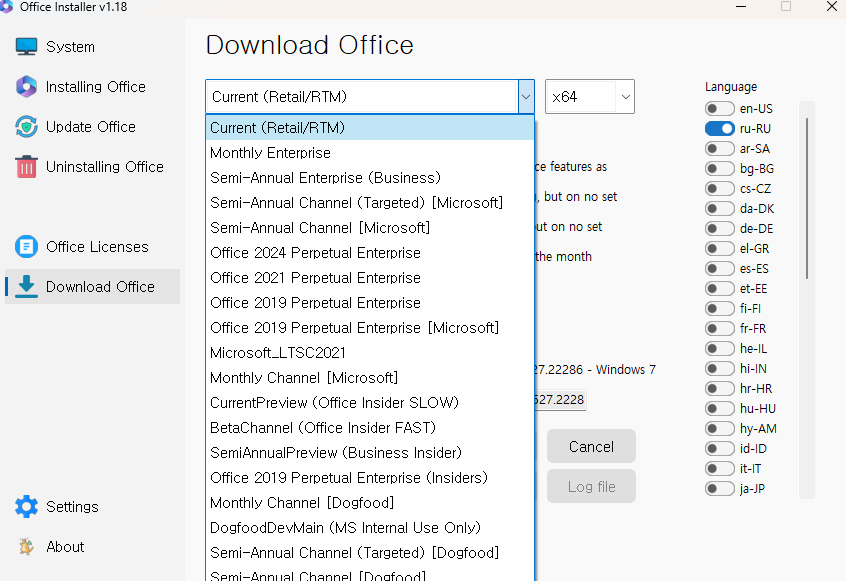Toggle the id-ID language switch

[x=719, y=448]
